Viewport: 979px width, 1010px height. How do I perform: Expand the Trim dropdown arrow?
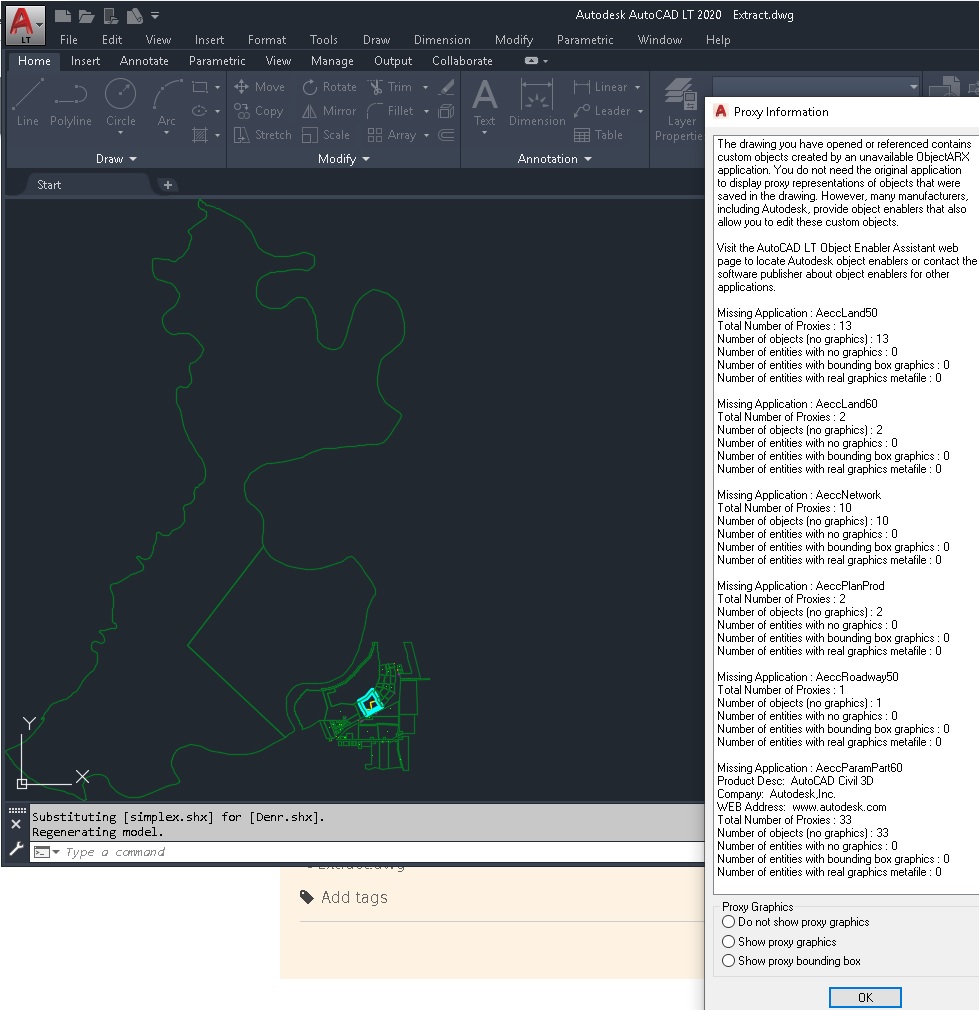pyautogui.click(x=425, y=87)
